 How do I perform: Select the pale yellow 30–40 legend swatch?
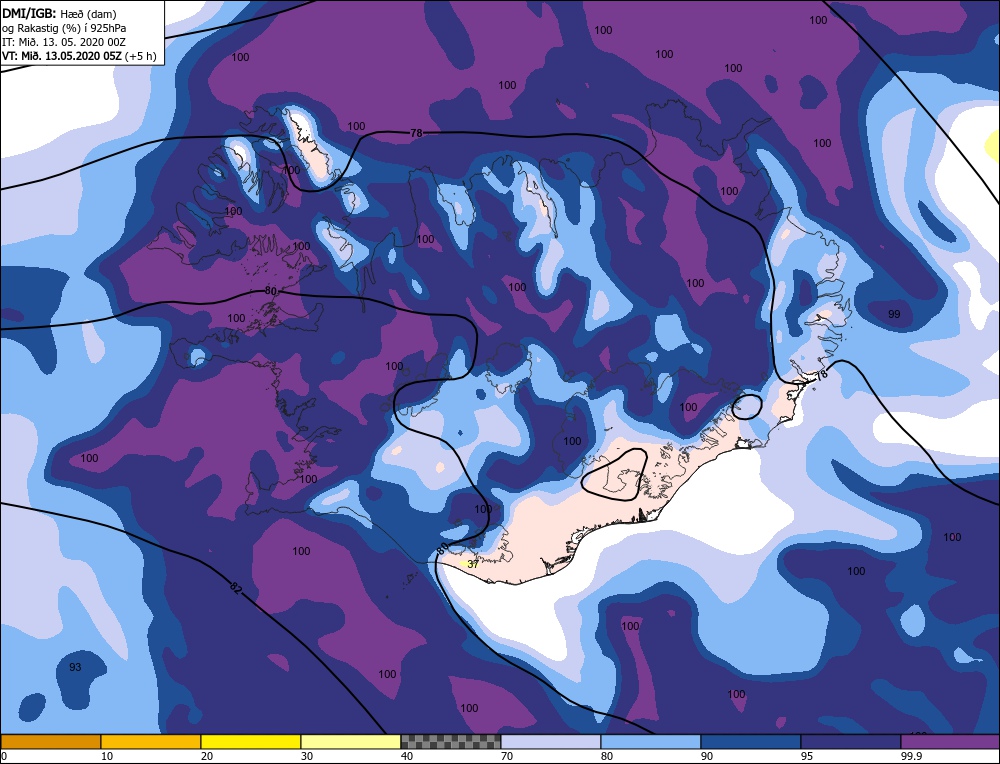pyautogui.click(x=351, y=741)
